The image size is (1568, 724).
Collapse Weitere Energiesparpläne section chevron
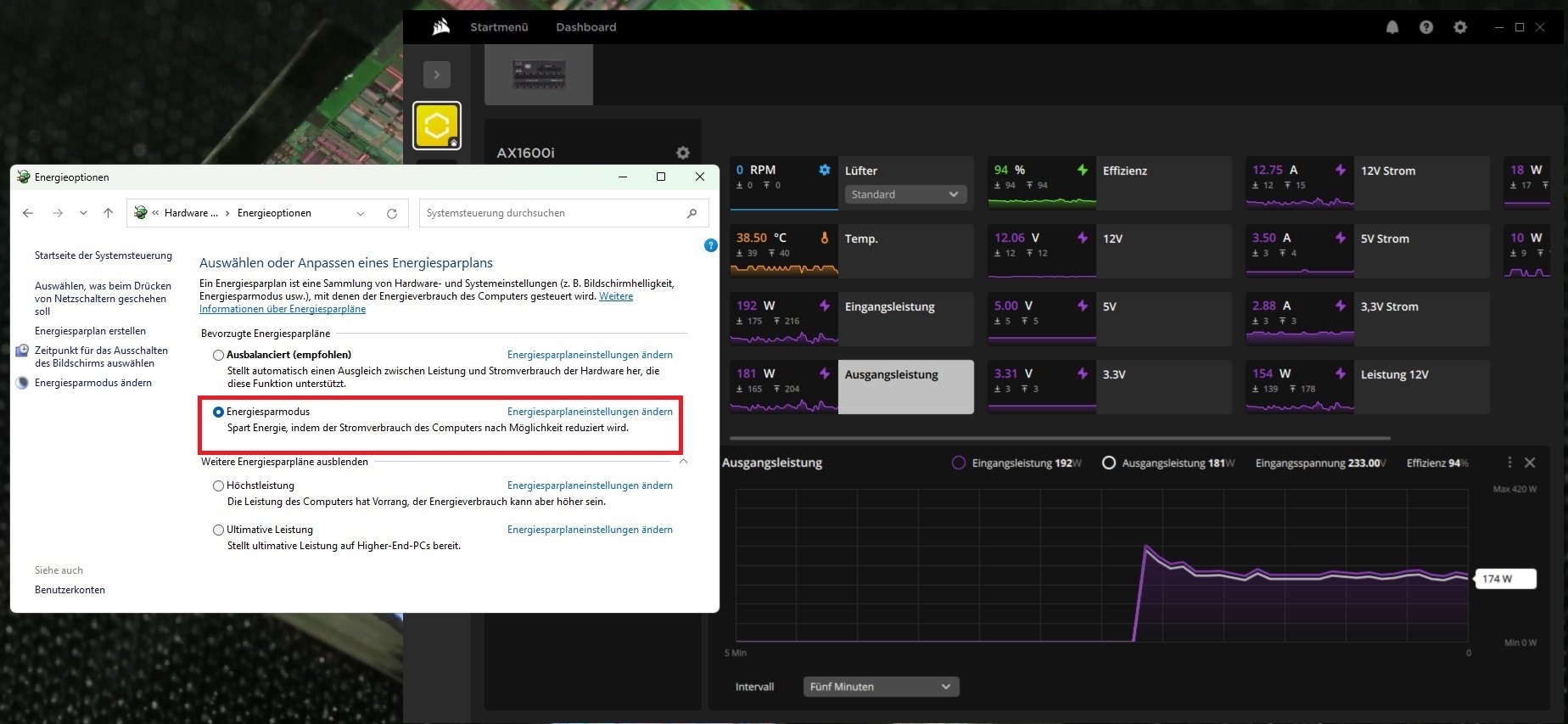[683, 462]
